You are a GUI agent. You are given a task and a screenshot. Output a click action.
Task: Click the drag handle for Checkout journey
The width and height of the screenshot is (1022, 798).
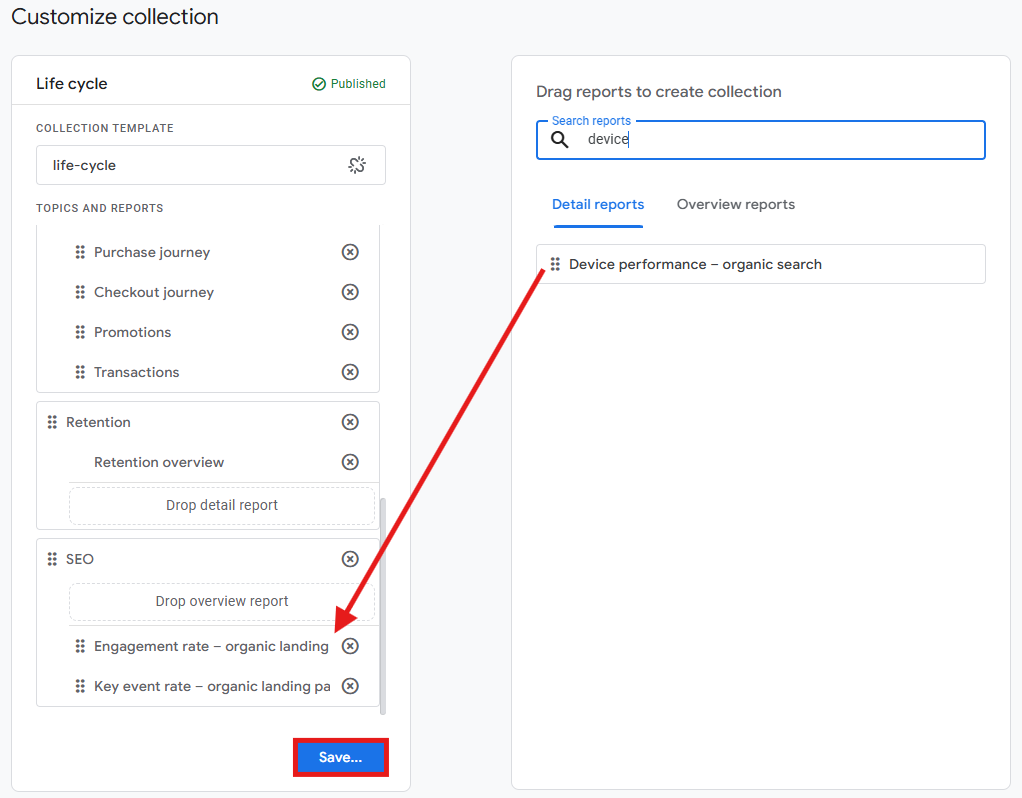[x=80, y=292]
